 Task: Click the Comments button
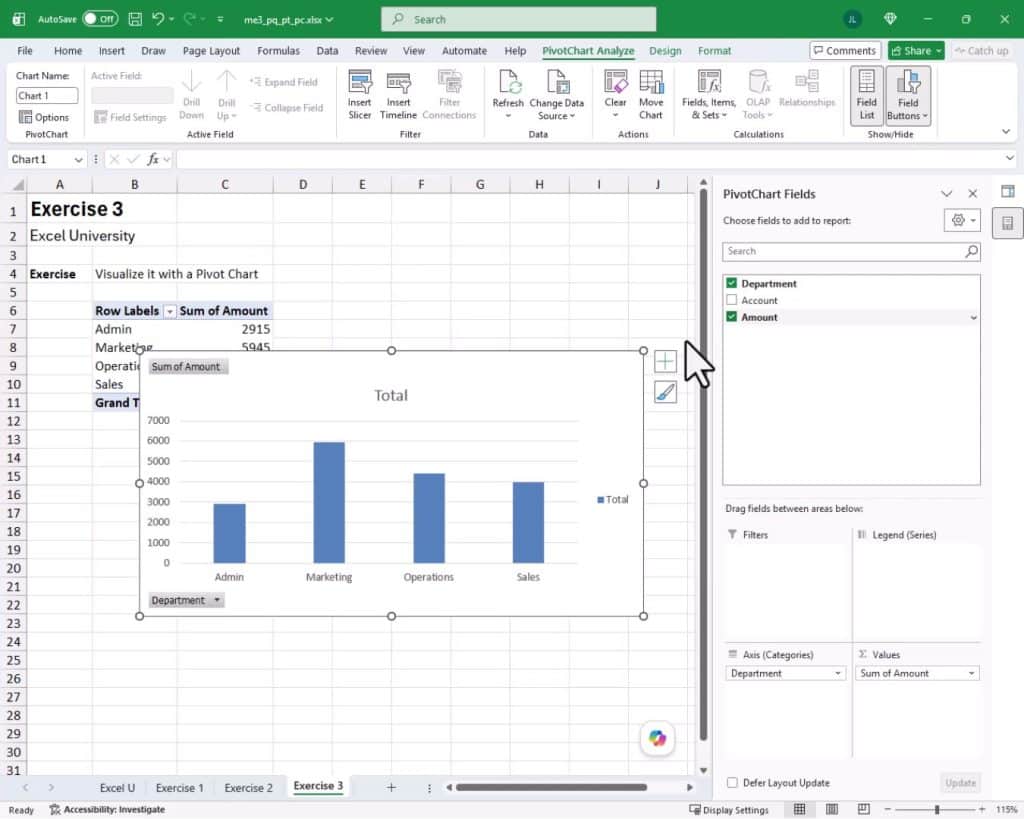[x=845, y=50]
